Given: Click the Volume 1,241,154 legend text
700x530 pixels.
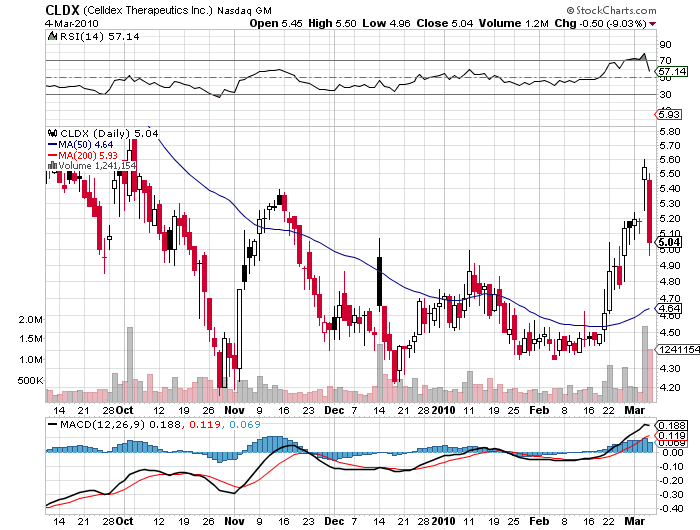Looking at the screenshot, I should pyautogui.click(x=98, y=165).
